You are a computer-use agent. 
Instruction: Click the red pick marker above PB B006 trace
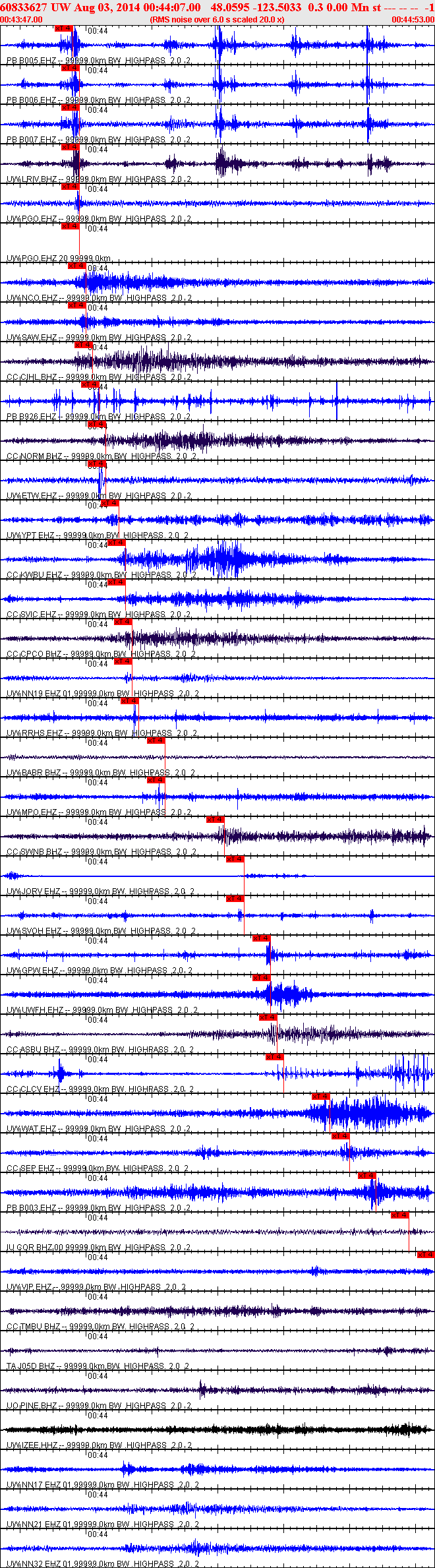click(71, 68)
